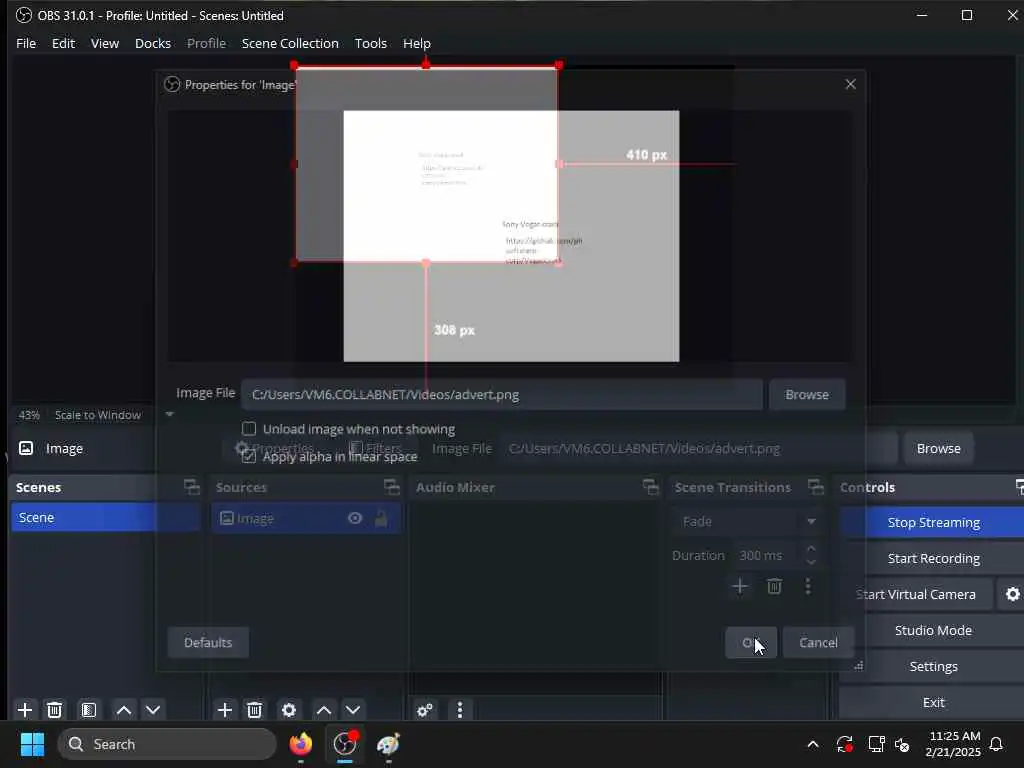Click Browse in the source toolbar
The image size is (1024, 768).
click(x=938, y=448)
